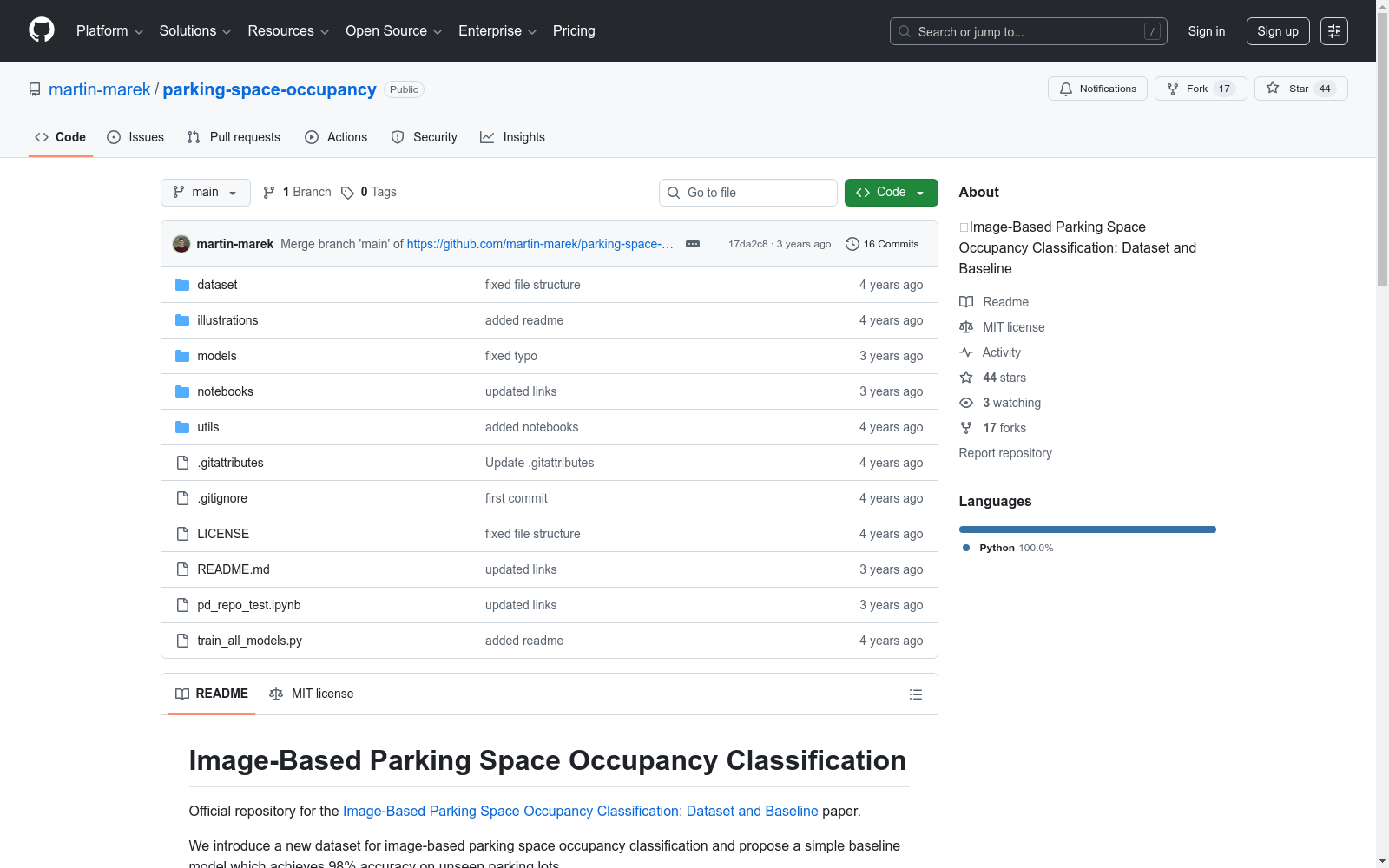Expand the Resources menu

coord(288,31)
